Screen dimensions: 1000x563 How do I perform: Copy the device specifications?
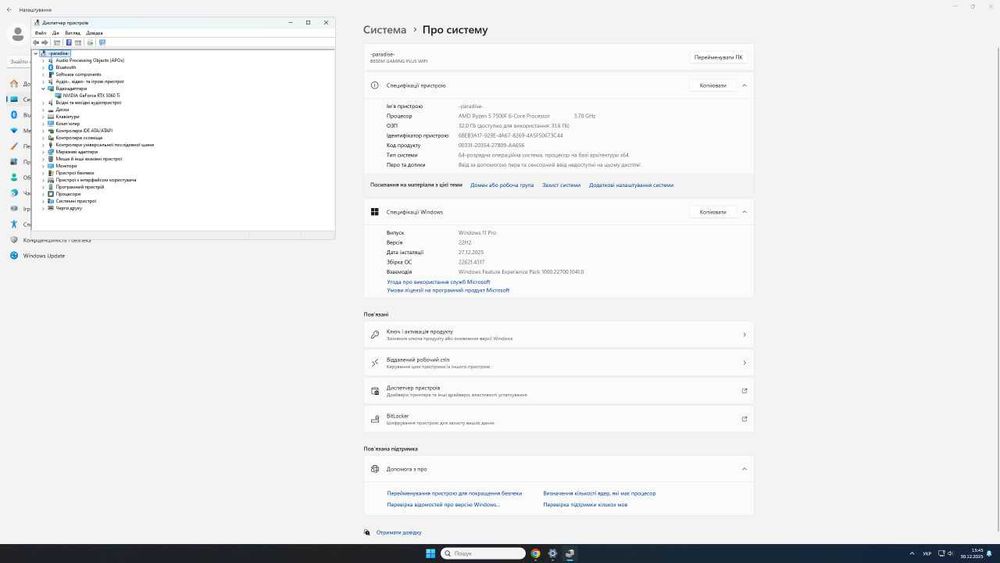[712, 85]
